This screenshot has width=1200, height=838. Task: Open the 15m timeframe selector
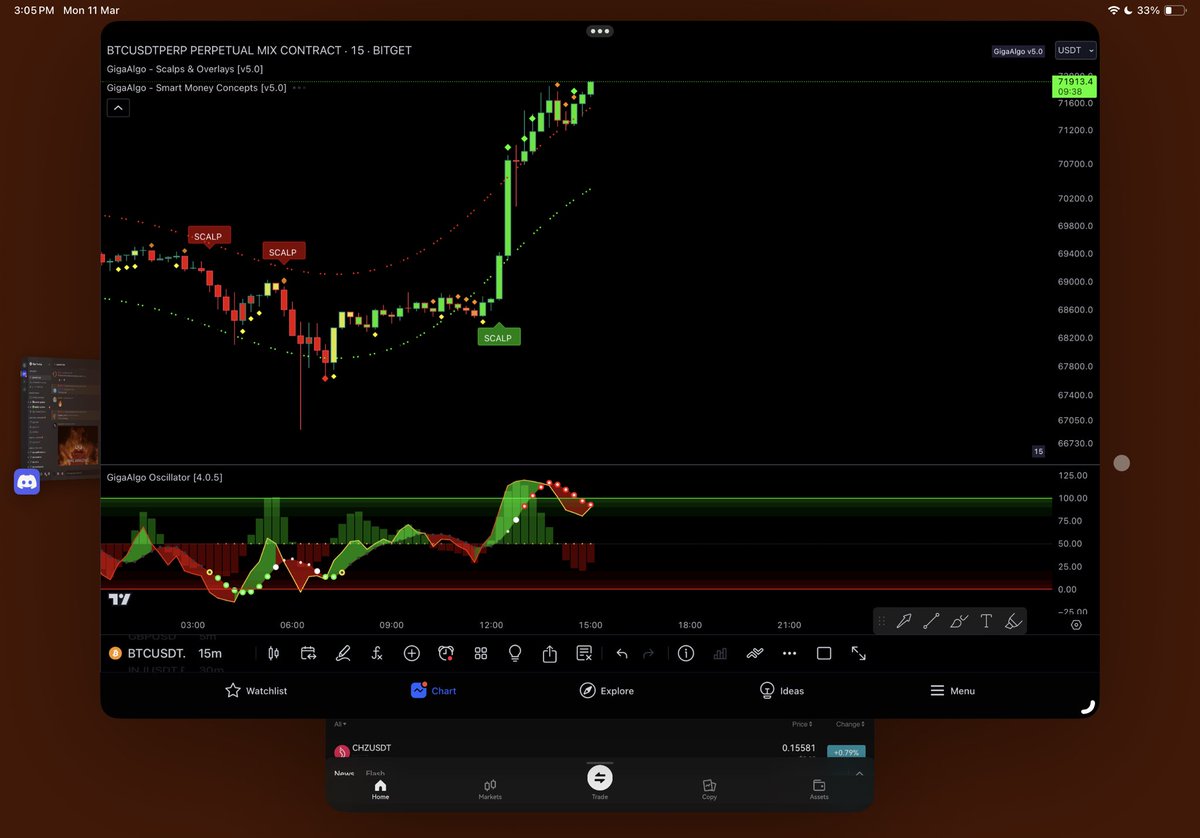210,653
